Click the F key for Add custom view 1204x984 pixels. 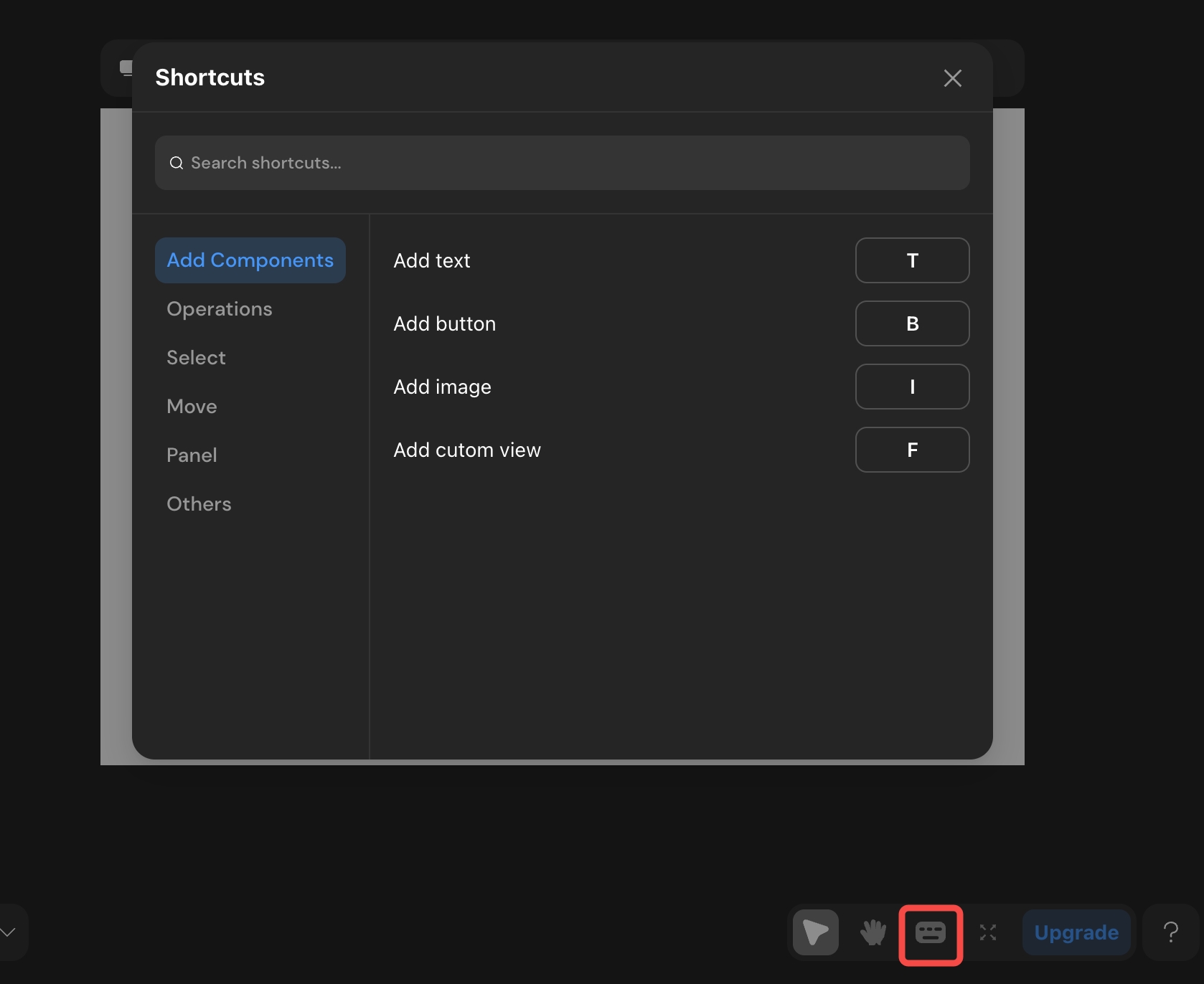(x=912, y=450)
